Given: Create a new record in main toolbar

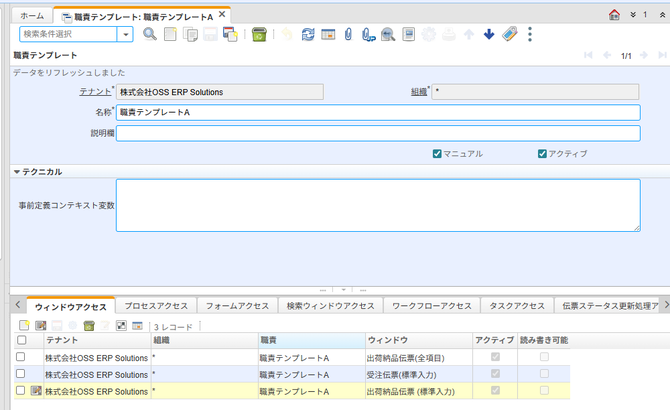Looking at the screenshot, I should click(x=170, y=34).
